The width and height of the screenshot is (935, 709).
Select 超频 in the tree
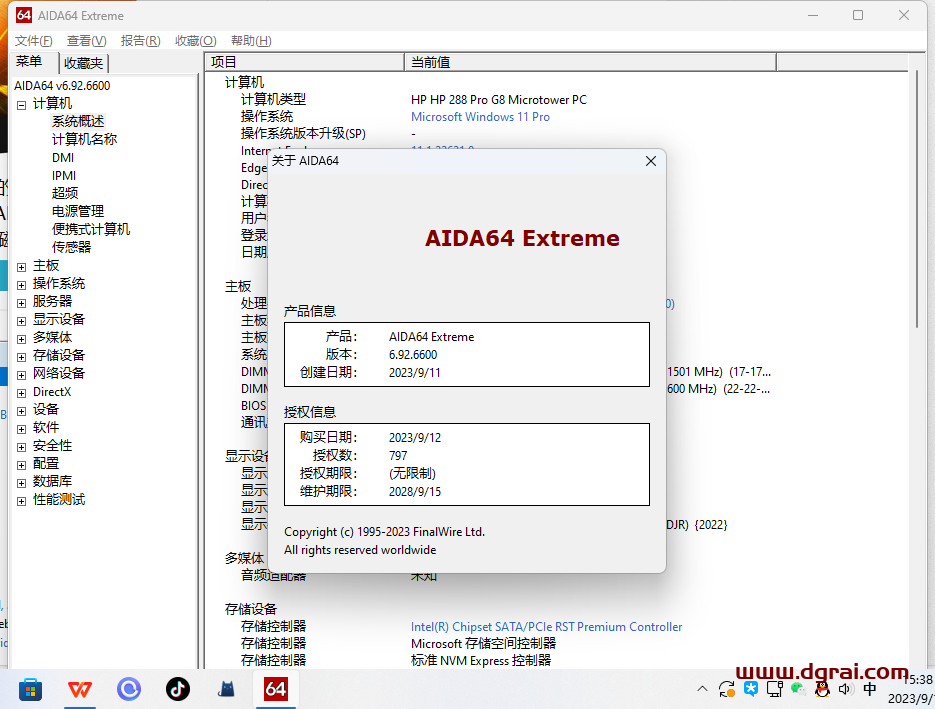(65, 193)
